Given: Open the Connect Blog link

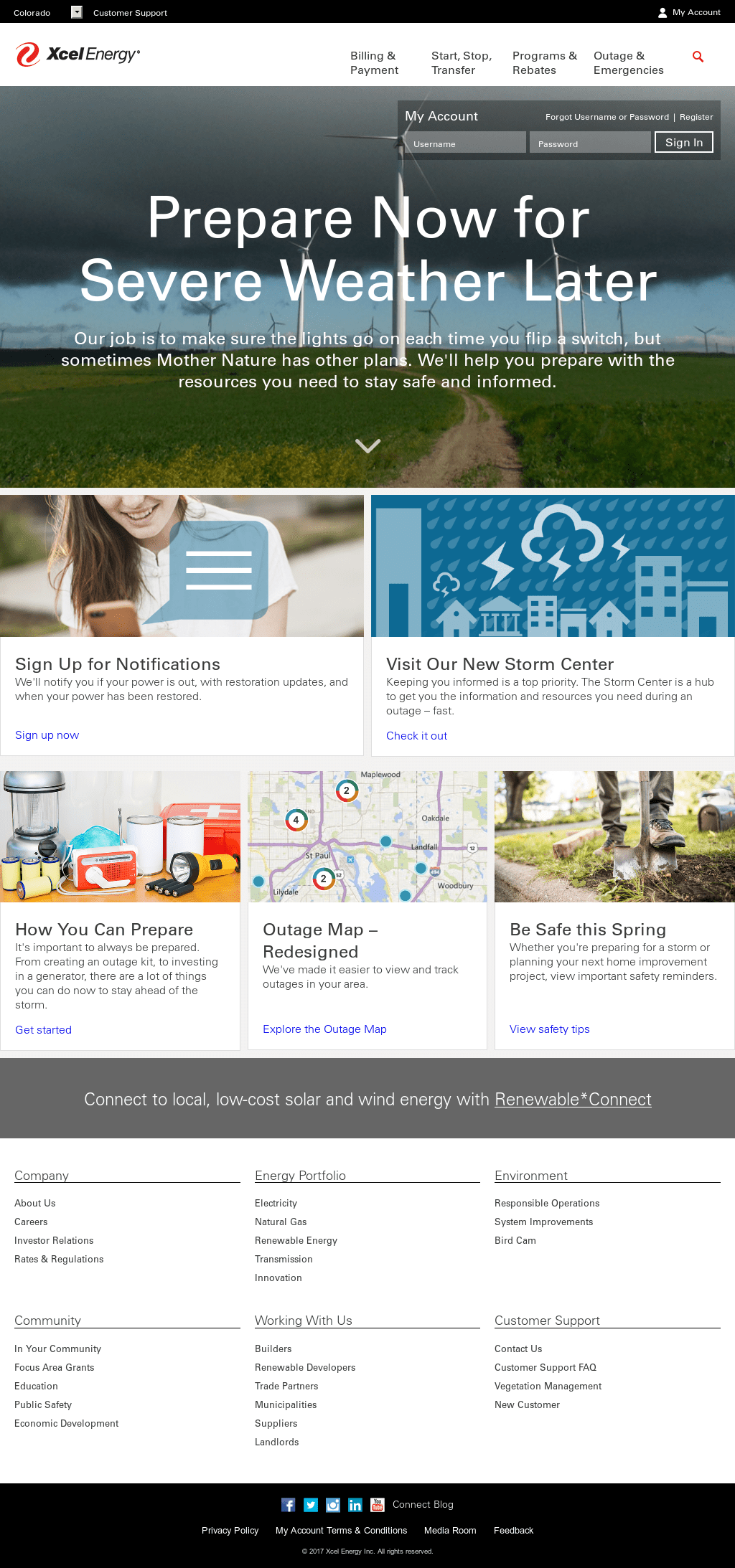Looking at the screenshot, I should click(x=423, y=1505).
